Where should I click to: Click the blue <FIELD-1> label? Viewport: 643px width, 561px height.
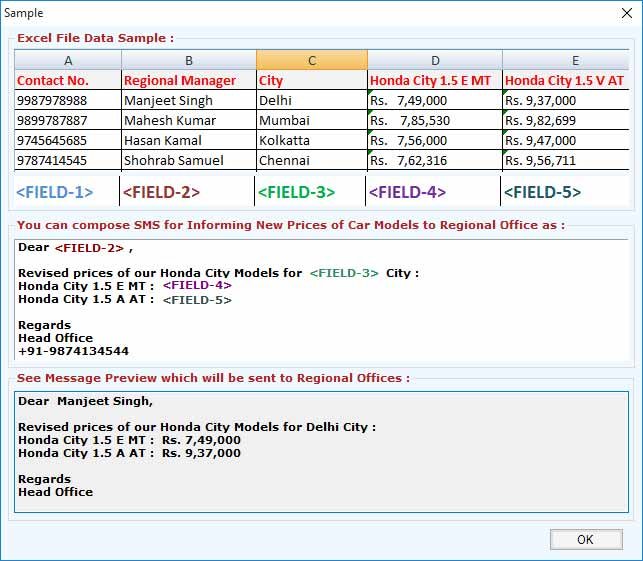pyautogui.click(x=54, y=191)
